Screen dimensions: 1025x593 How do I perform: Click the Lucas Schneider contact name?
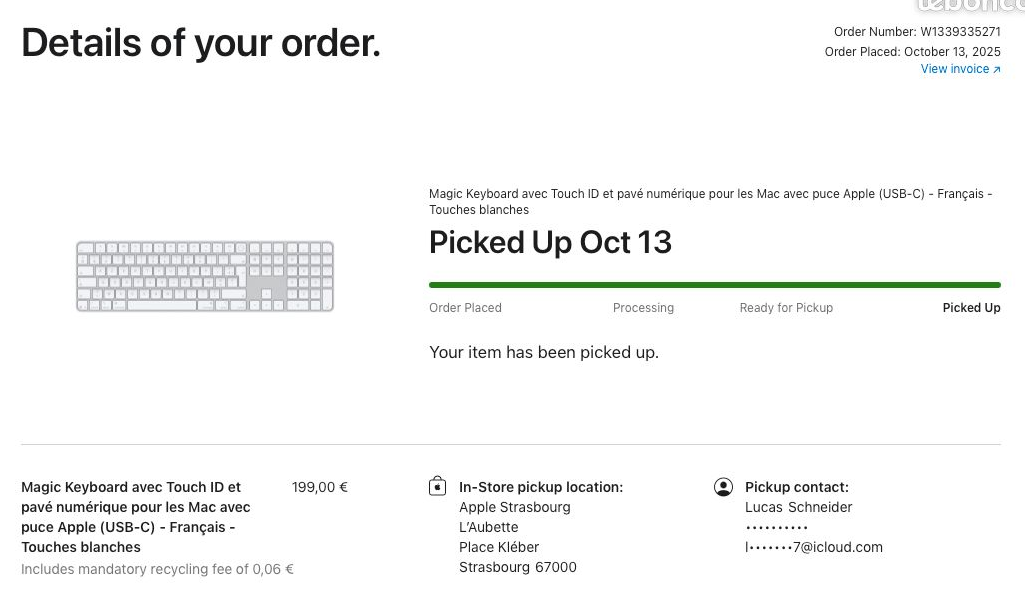point(798,507)
